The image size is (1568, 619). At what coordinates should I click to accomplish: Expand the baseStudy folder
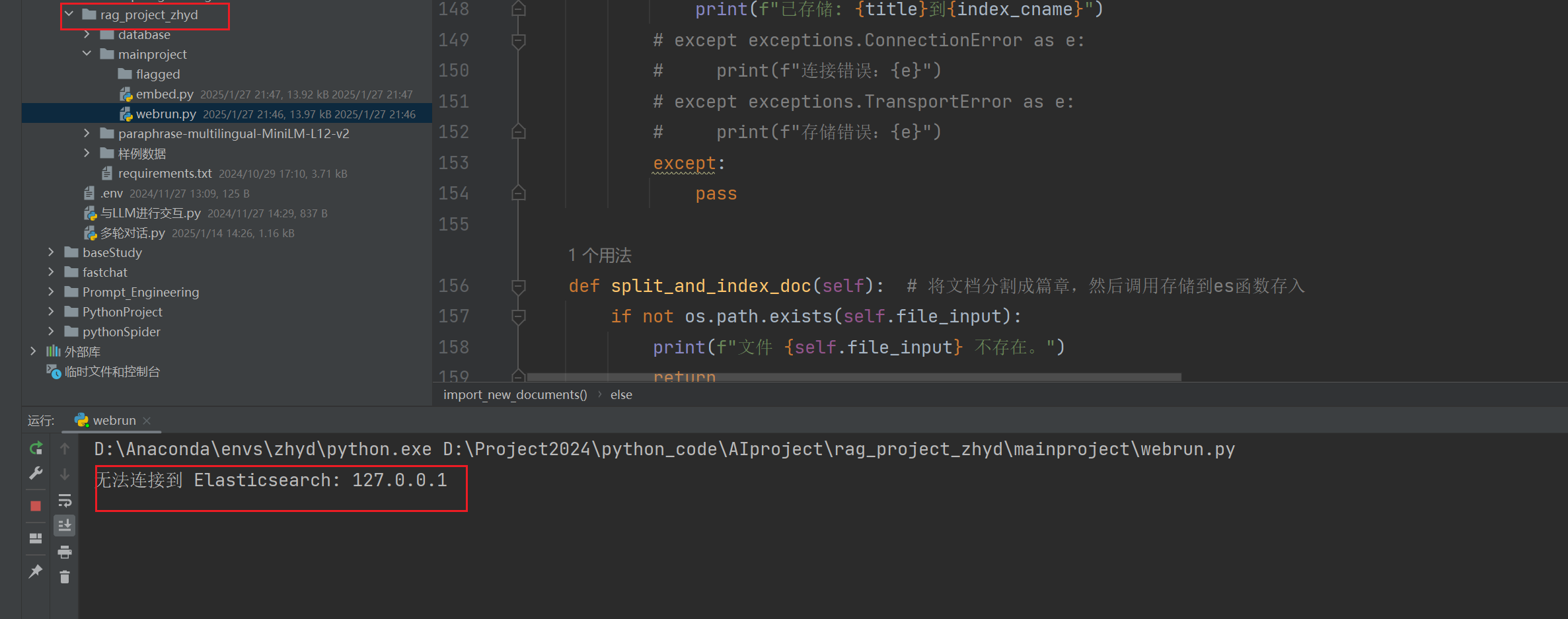click(52, 252)
